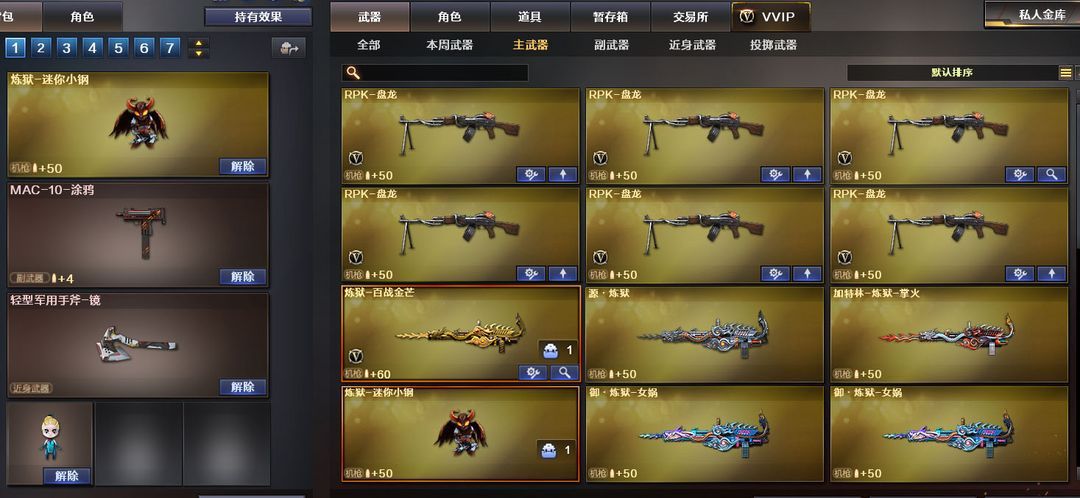Screen dimensions: 1080x498
Task: Click 解除 on the MAC-10-涂鸦 slot
Action: [x=242, y=277]
